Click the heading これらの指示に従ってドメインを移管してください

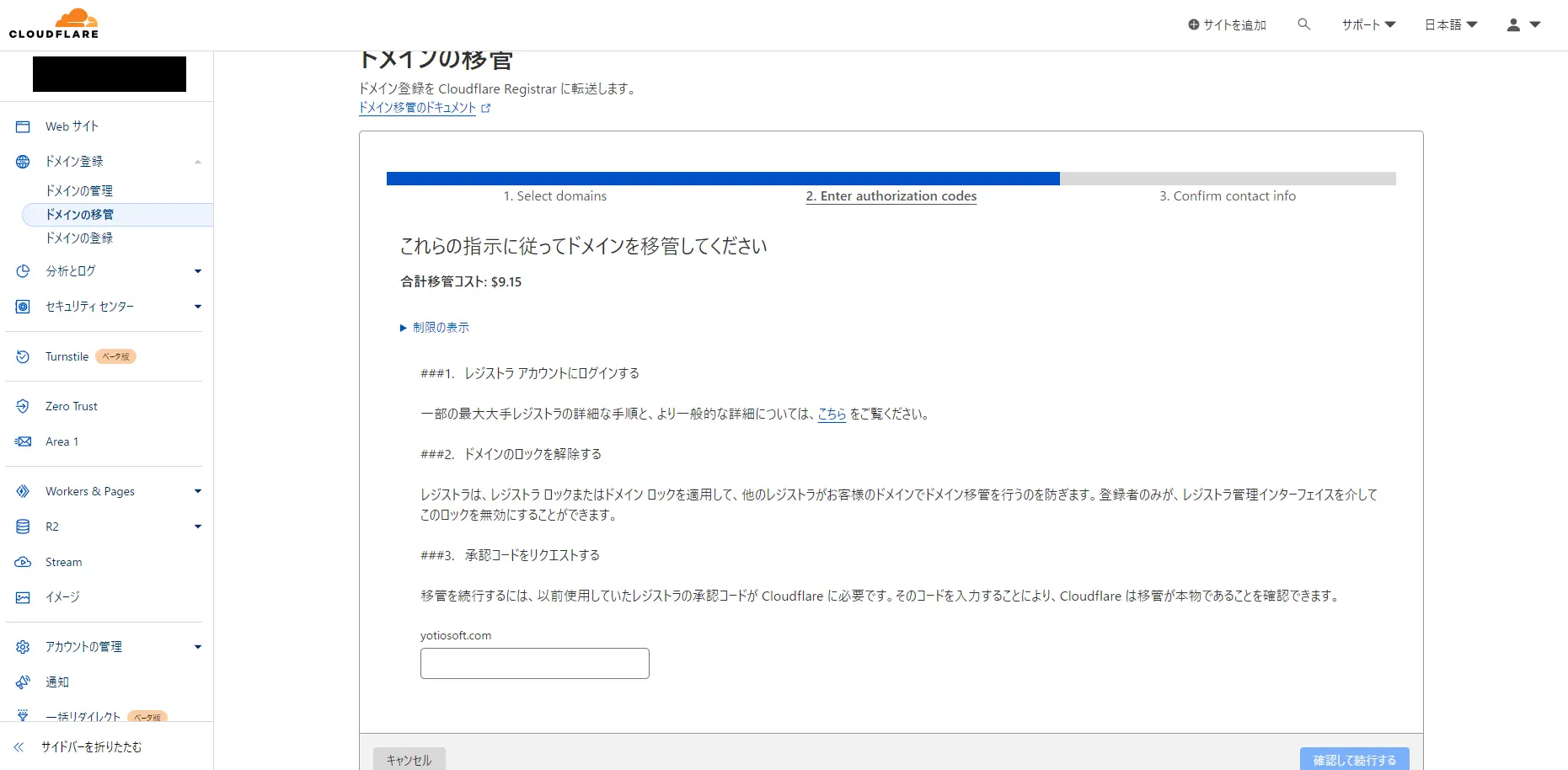pos(584,246)
